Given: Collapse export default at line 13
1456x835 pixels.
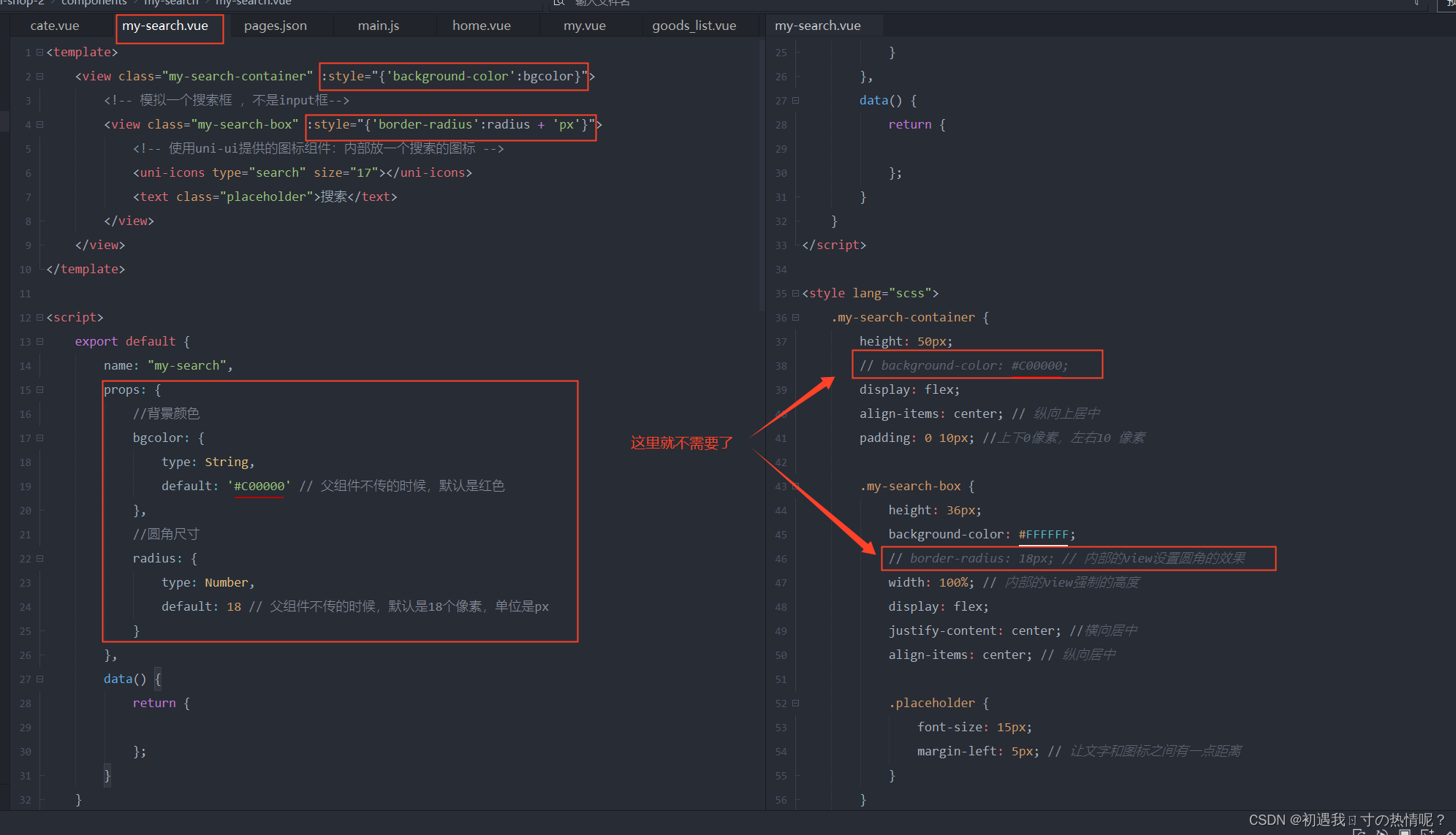Looking at the screenshot, I should [x=39, y=342].
